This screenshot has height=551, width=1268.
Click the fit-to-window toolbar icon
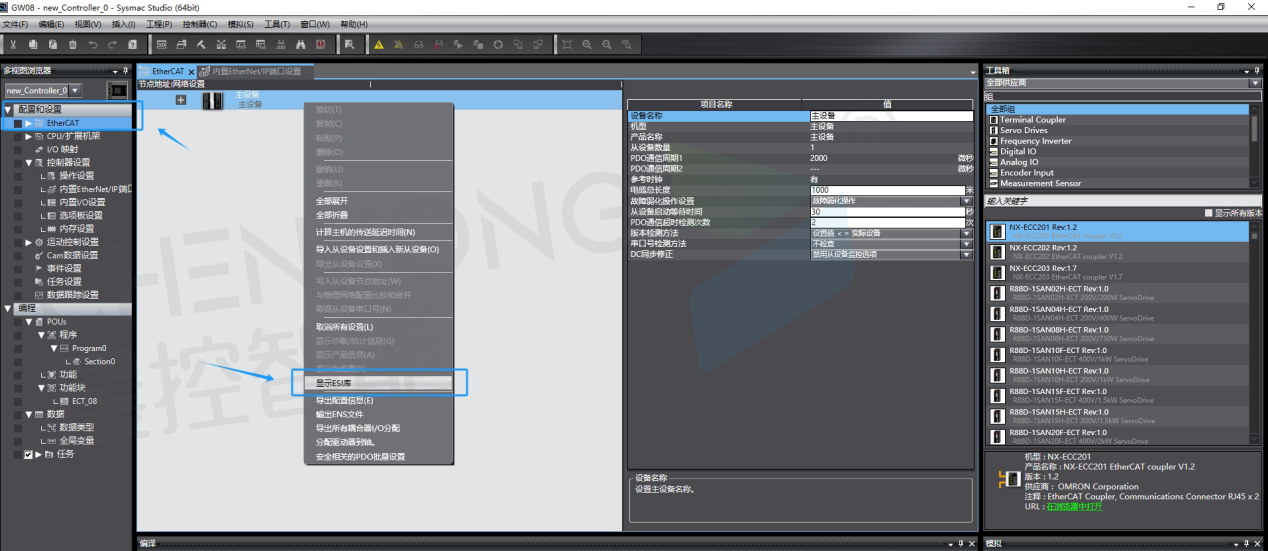[567, 44]
